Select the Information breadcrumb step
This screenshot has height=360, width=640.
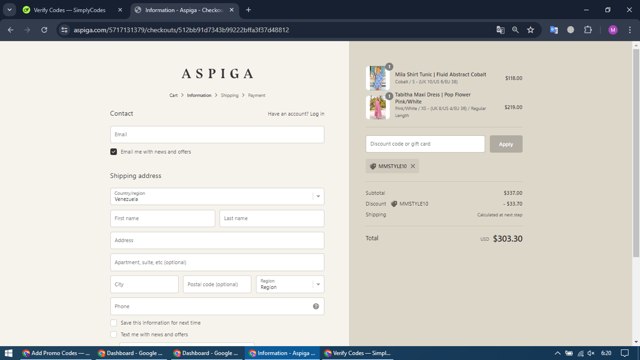tap(199, 95)
